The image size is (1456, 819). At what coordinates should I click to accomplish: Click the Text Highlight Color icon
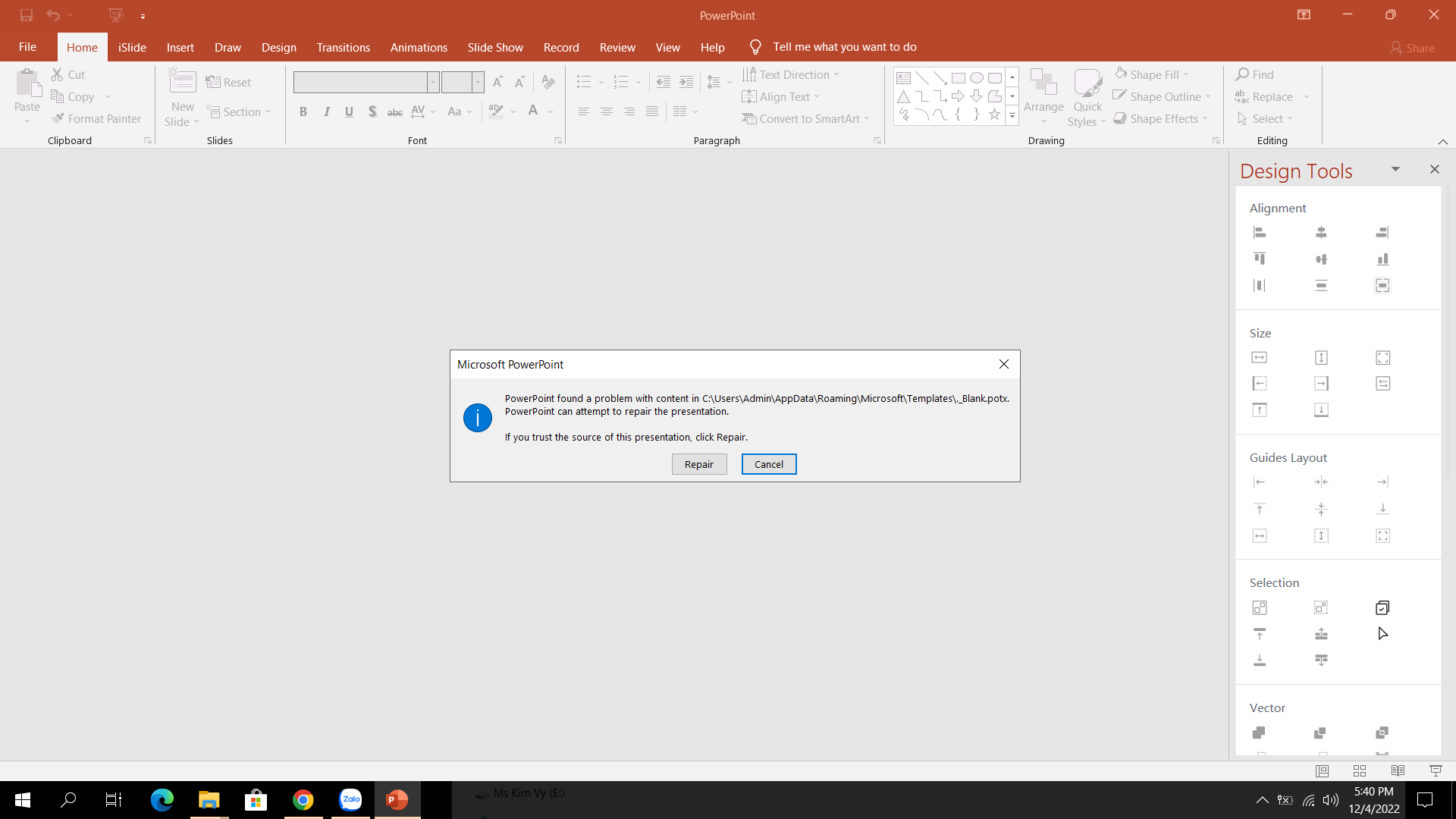tap(496, 111)
